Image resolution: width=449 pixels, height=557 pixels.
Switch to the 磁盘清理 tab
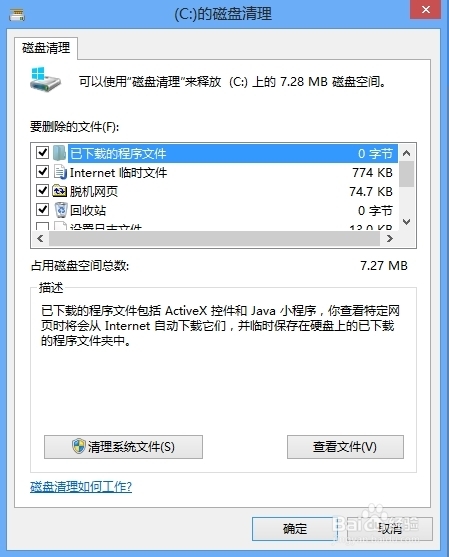(46, 48)
